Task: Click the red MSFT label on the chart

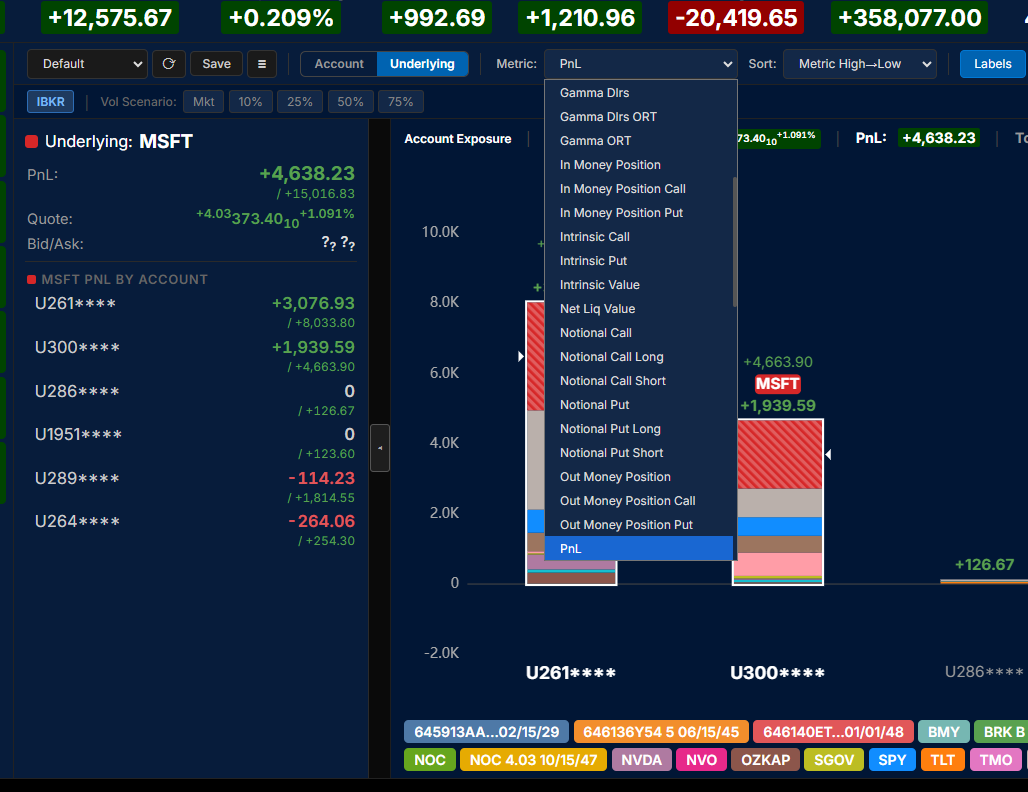Action: coord(777,383)
